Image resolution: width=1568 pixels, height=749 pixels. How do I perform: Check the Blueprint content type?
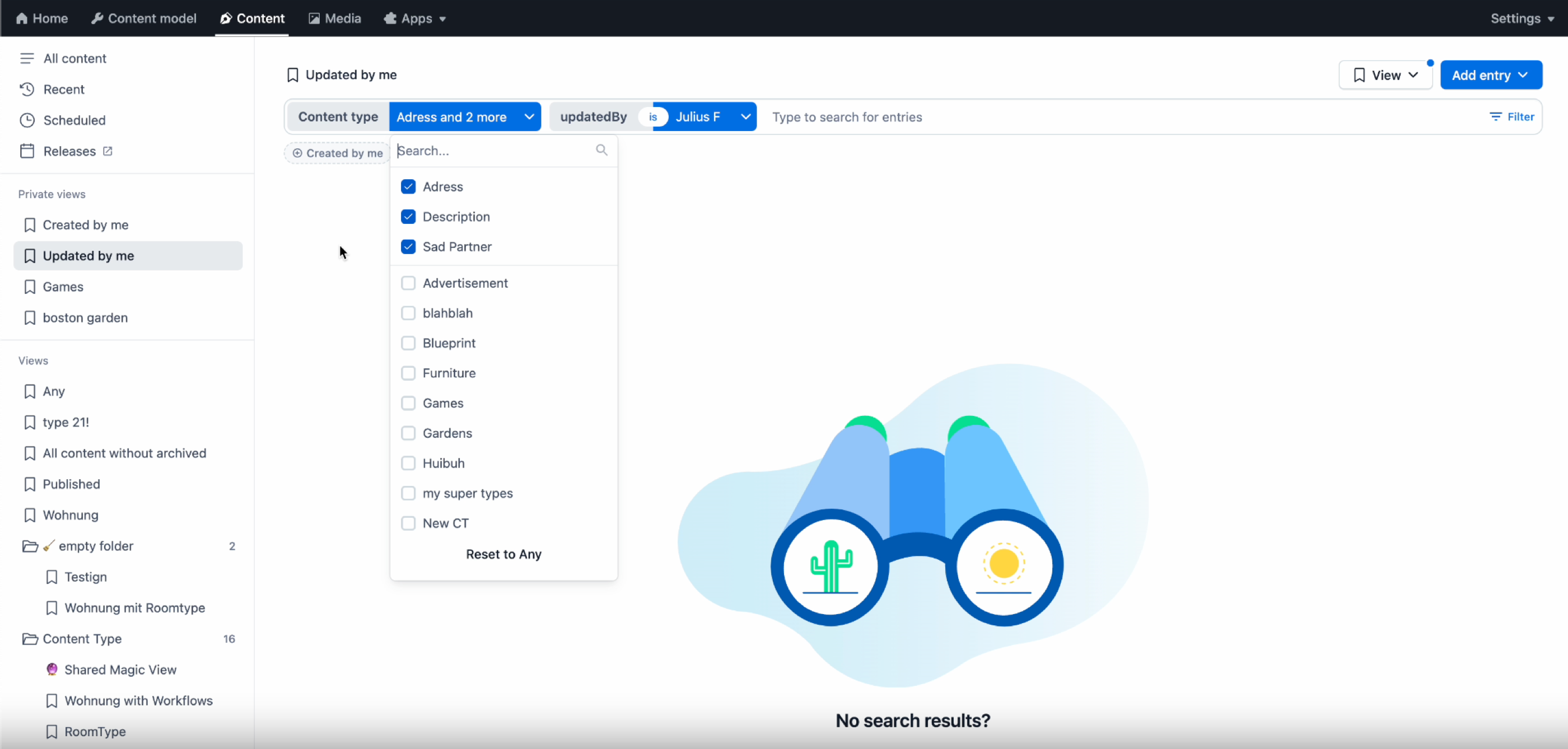tap(408, 343)
